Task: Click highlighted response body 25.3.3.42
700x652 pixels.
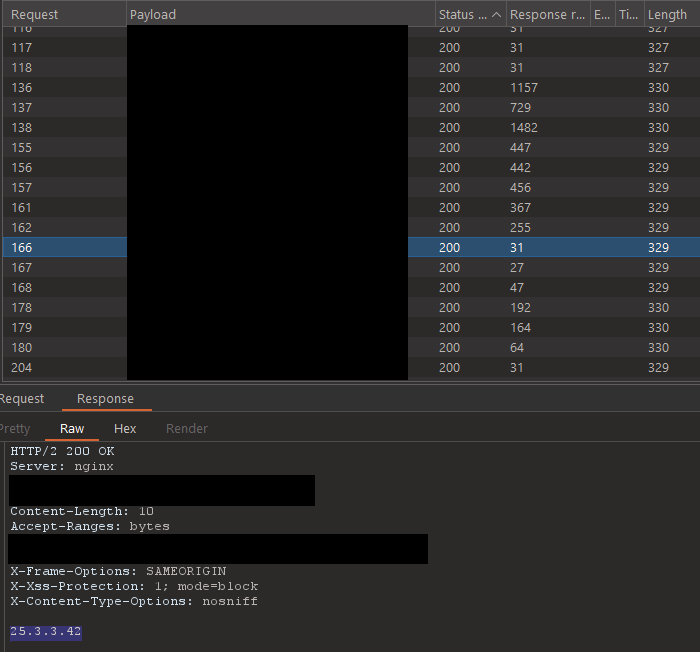Action: point(46,631)
